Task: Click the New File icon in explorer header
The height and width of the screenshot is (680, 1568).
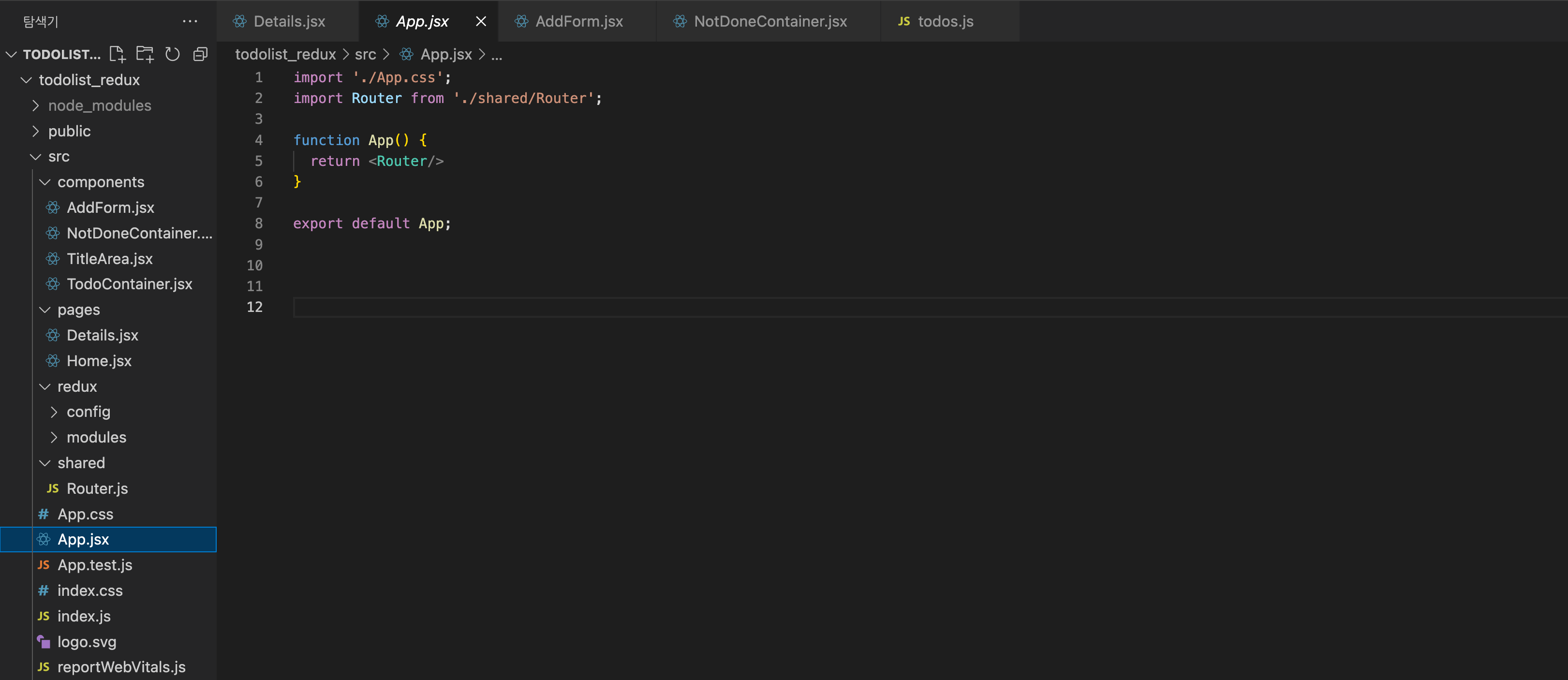Action: pyautogui.click(x=117, y=54)
